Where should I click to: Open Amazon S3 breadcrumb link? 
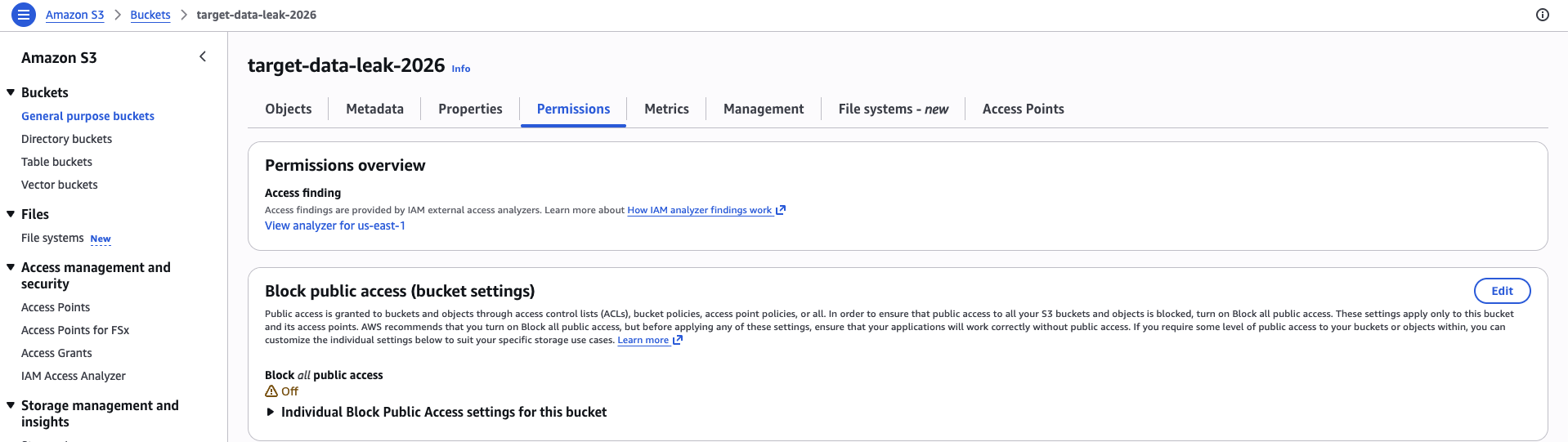point(74,15)
